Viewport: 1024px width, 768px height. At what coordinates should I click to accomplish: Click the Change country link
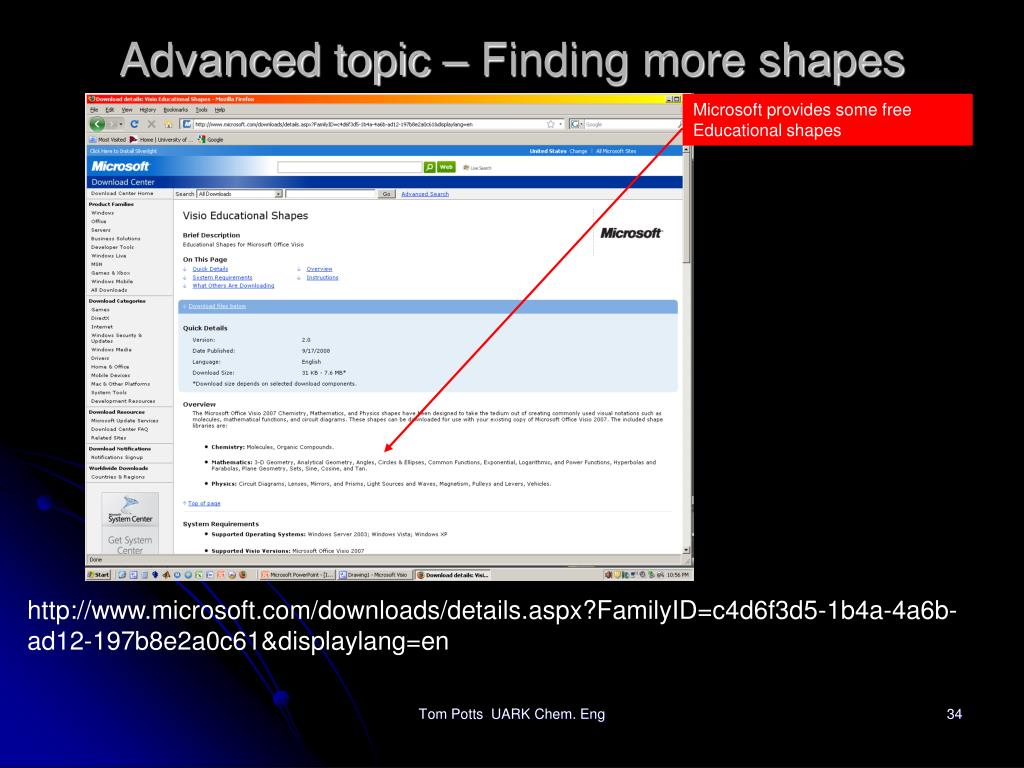coord(579,151)
